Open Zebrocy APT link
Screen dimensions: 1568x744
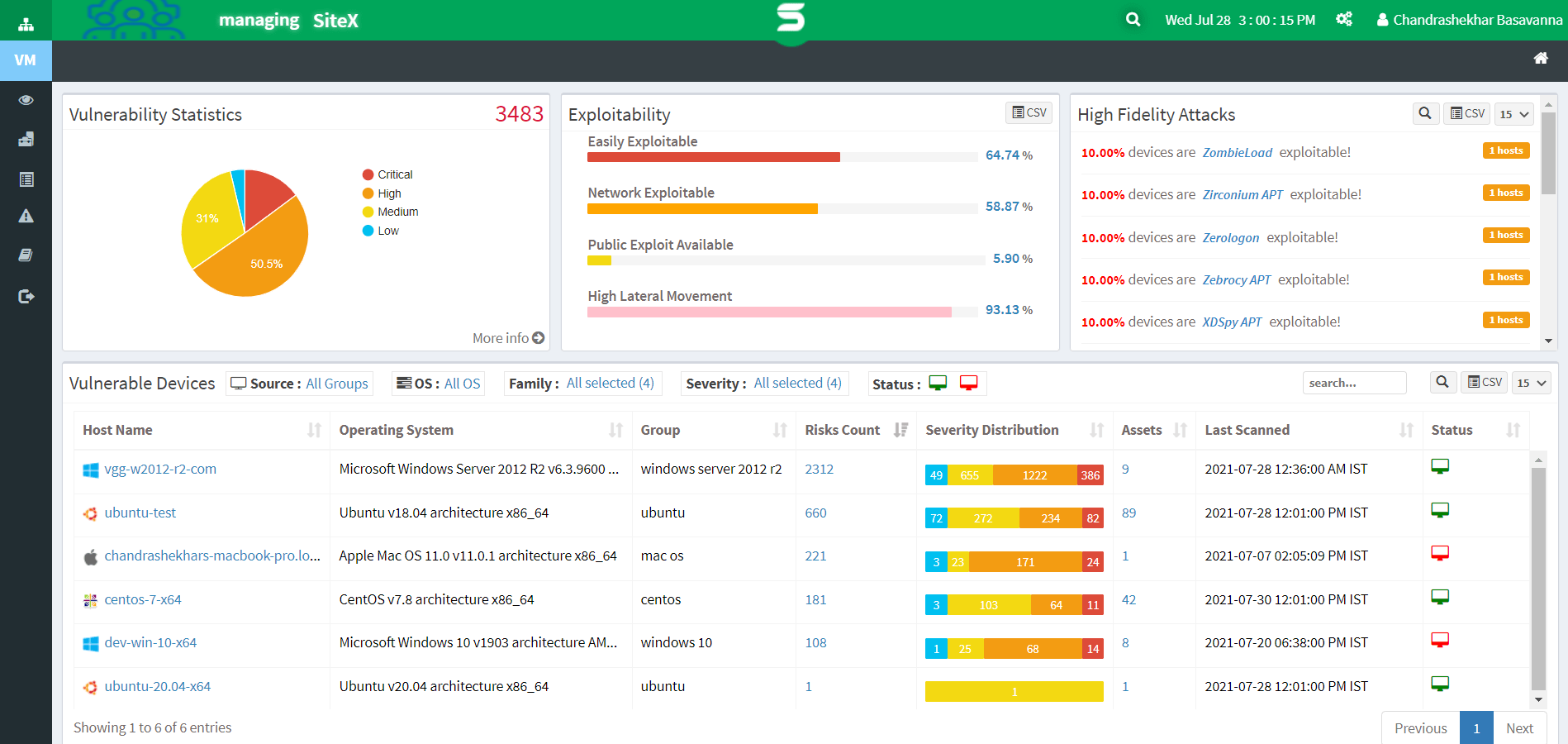pyautogui.click(x=1237, y=280)
